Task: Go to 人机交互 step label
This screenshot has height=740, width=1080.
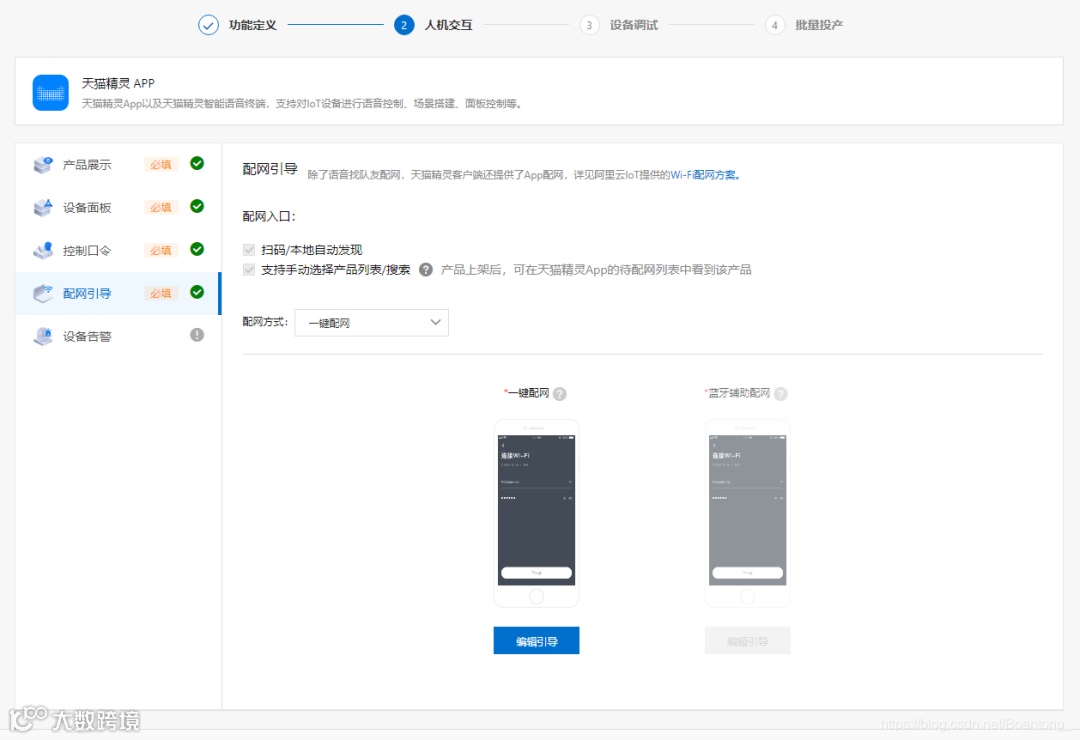Action: pyautogui.click(x=448, y=25)
